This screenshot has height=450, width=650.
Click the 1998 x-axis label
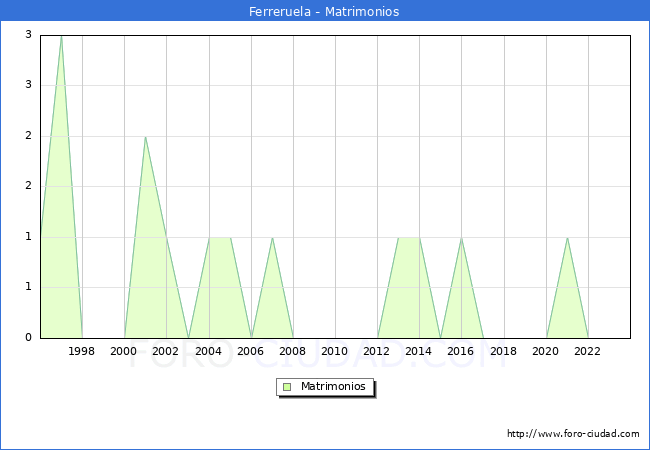point(82,351)
